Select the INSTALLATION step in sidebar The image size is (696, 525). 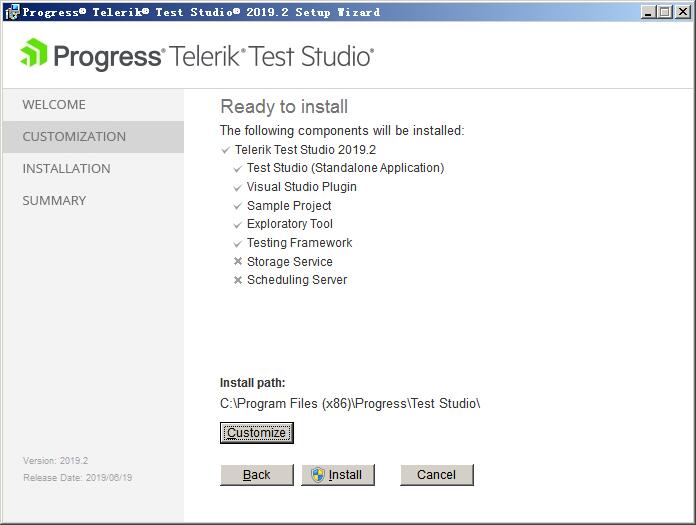(x=93, y=169)
